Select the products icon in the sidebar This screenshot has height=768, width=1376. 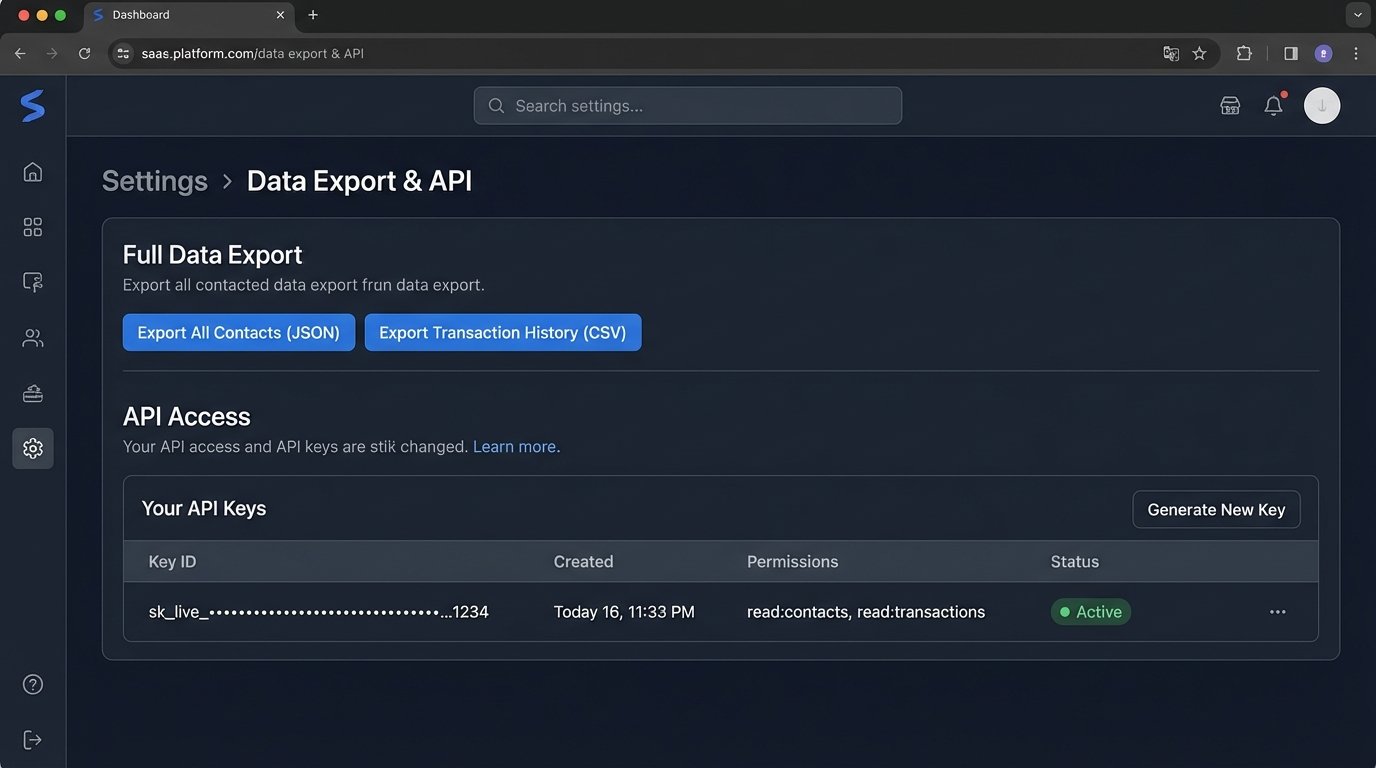[32, 392]
